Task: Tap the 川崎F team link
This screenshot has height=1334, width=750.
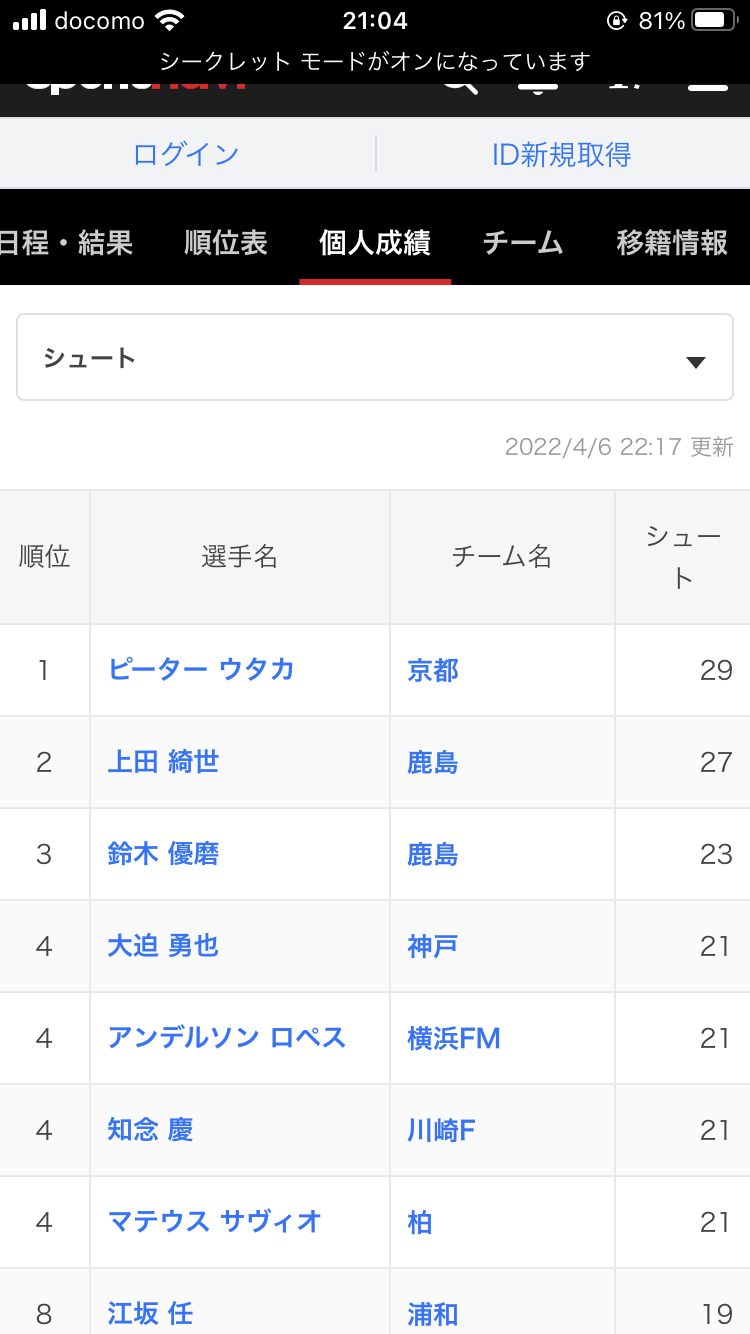Action: [441, 1130]
